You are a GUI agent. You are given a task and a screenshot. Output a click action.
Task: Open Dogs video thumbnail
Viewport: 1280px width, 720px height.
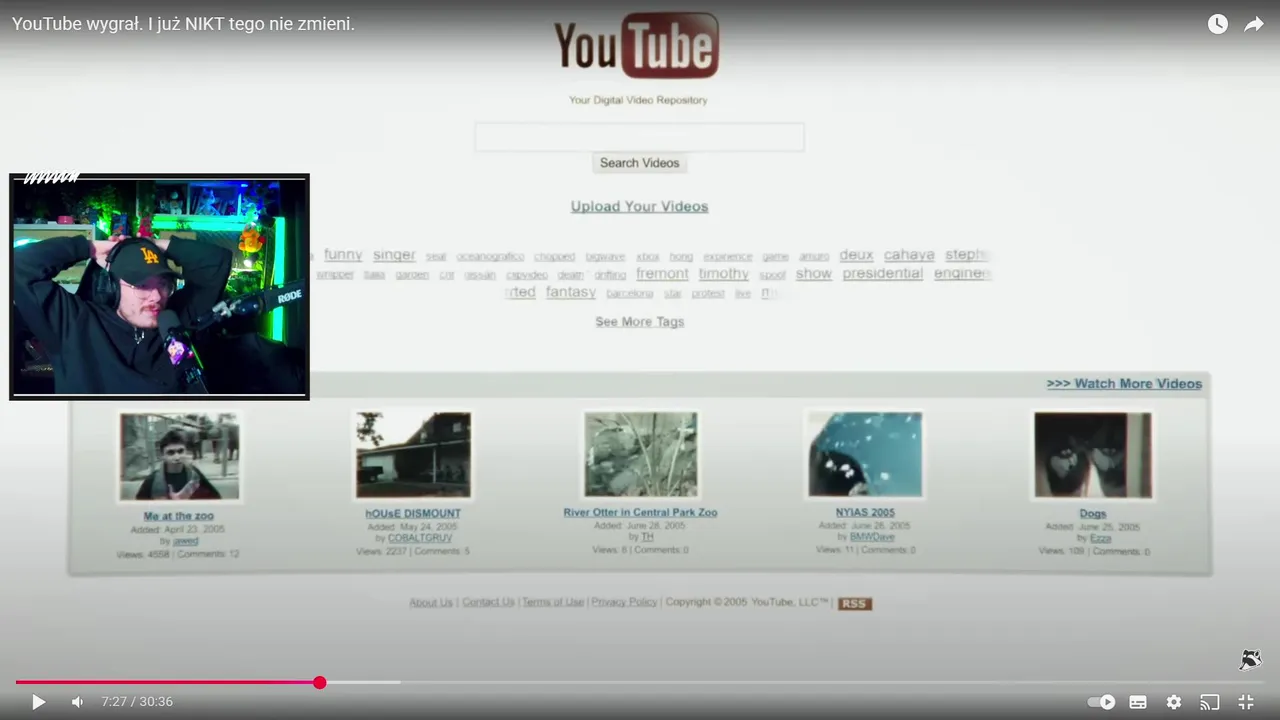tap(1093, 455)
